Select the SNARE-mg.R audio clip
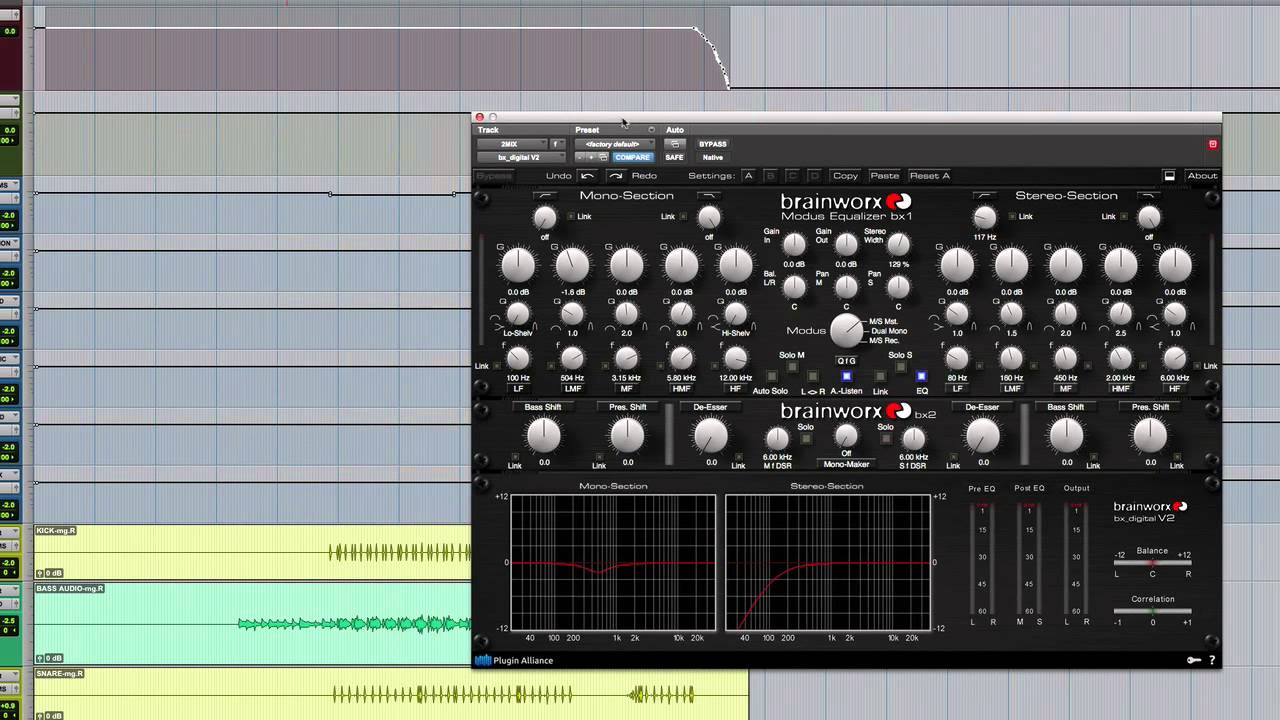This screenshot has width=1280, height=720. click(x=391, y=694)
